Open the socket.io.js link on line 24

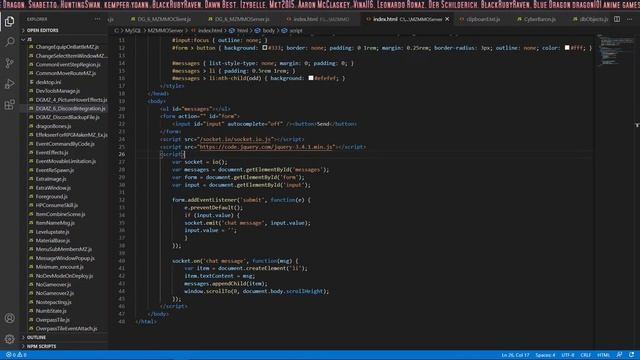coord(236,139)
